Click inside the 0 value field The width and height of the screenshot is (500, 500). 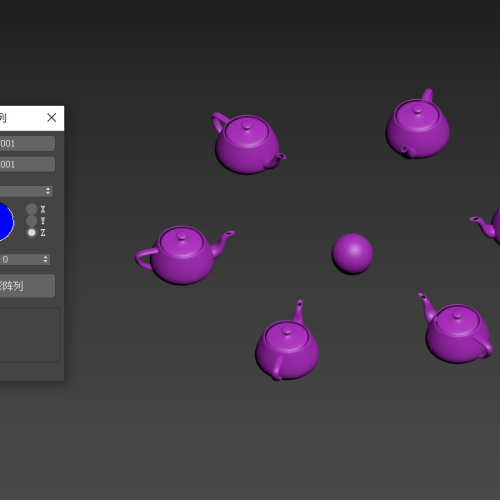pyautogui.click(x=21, y=259)
